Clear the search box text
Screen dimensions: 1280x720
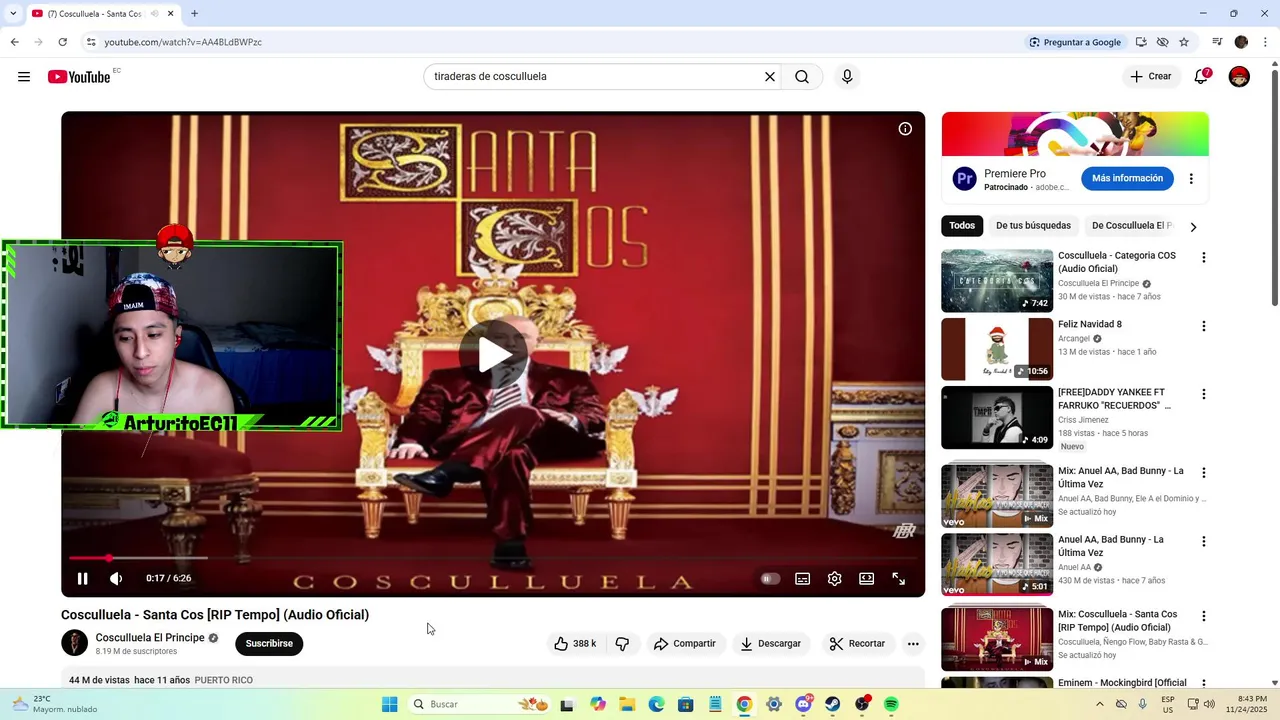(770, 77)
